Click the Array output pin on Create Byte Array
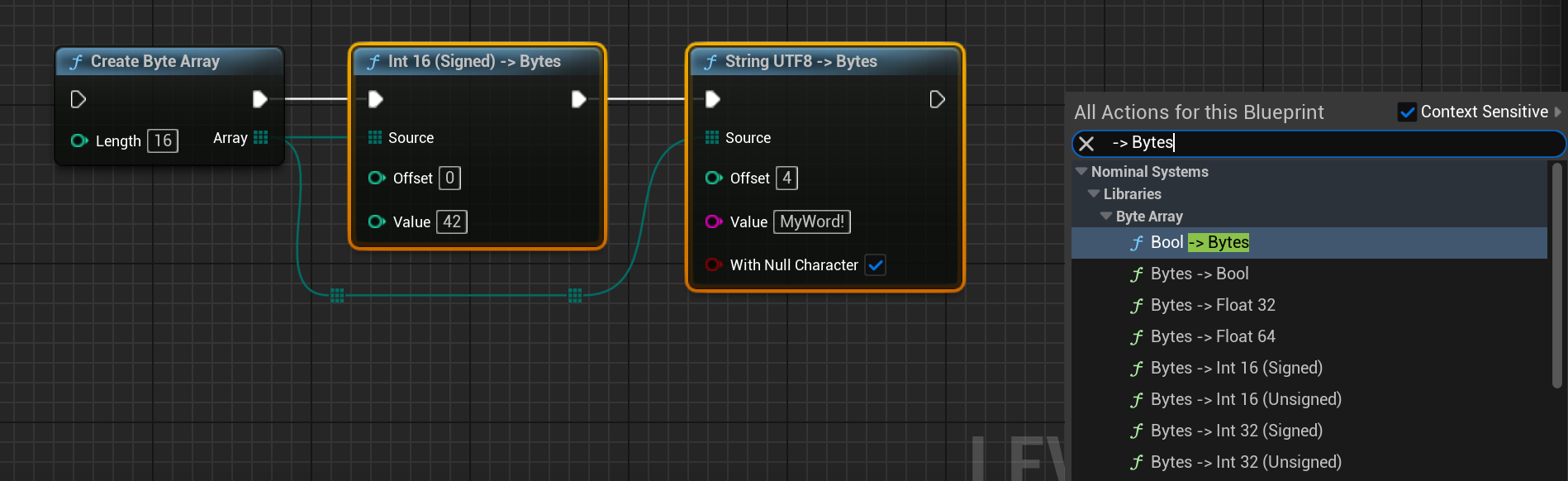 point(261,138)
